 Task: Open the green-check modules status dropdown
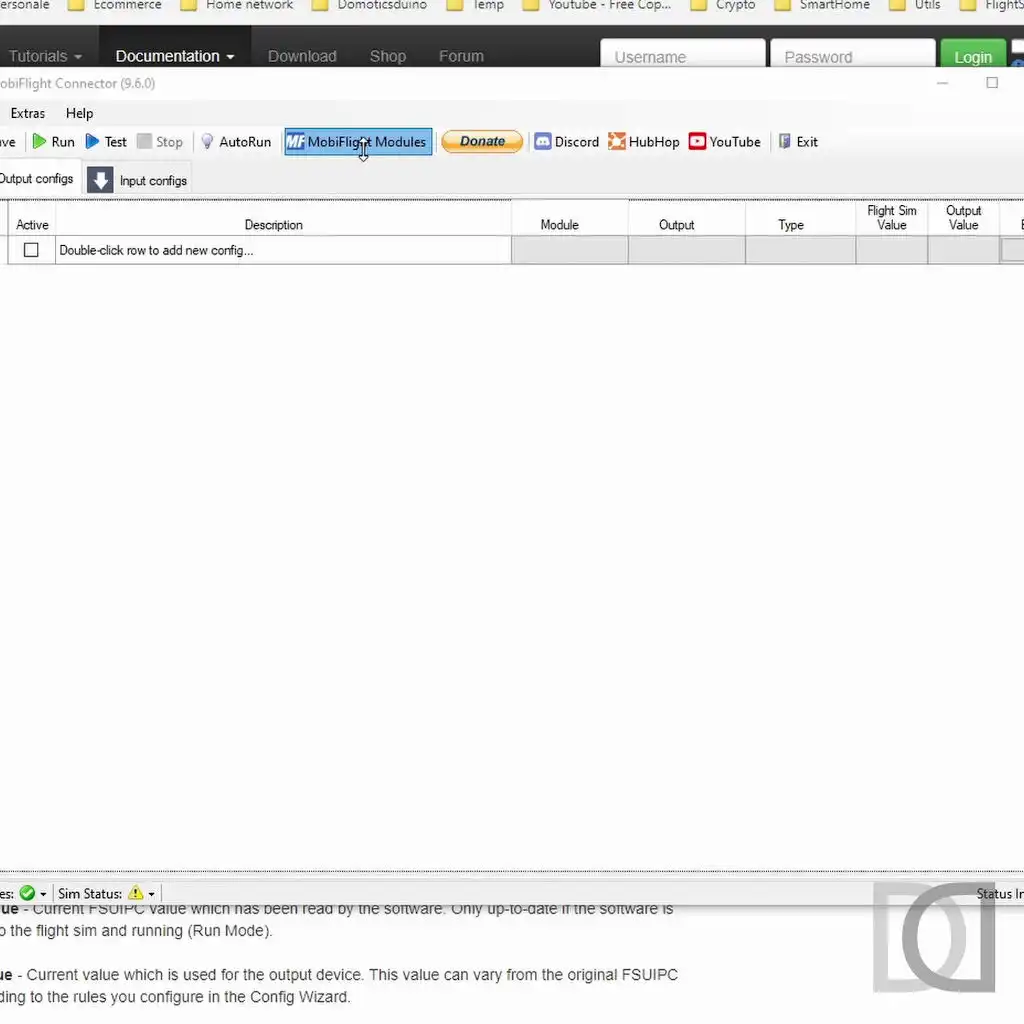tap(33, 893)
